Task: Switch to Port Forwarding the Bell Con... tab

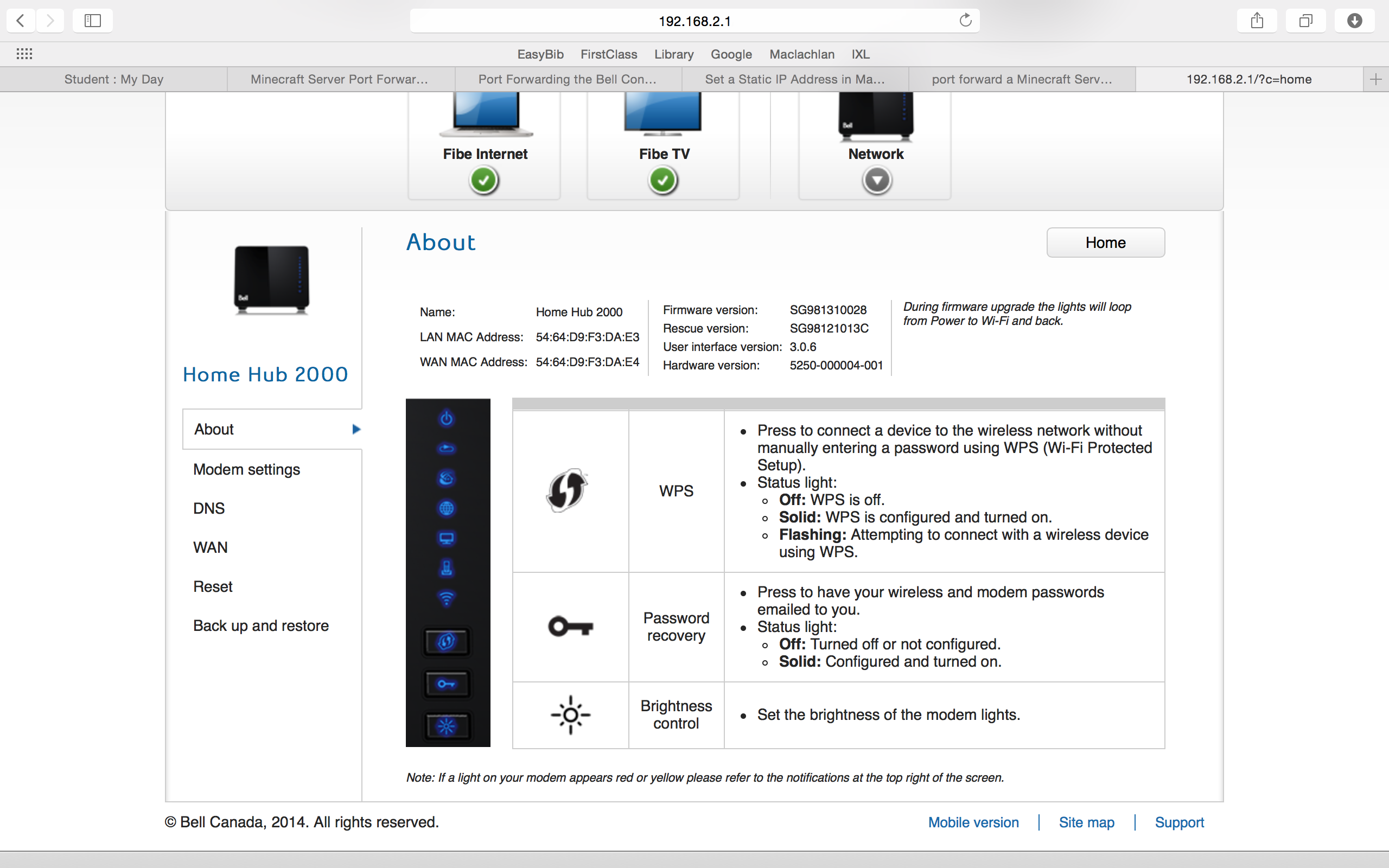Action: pos(568,79)
